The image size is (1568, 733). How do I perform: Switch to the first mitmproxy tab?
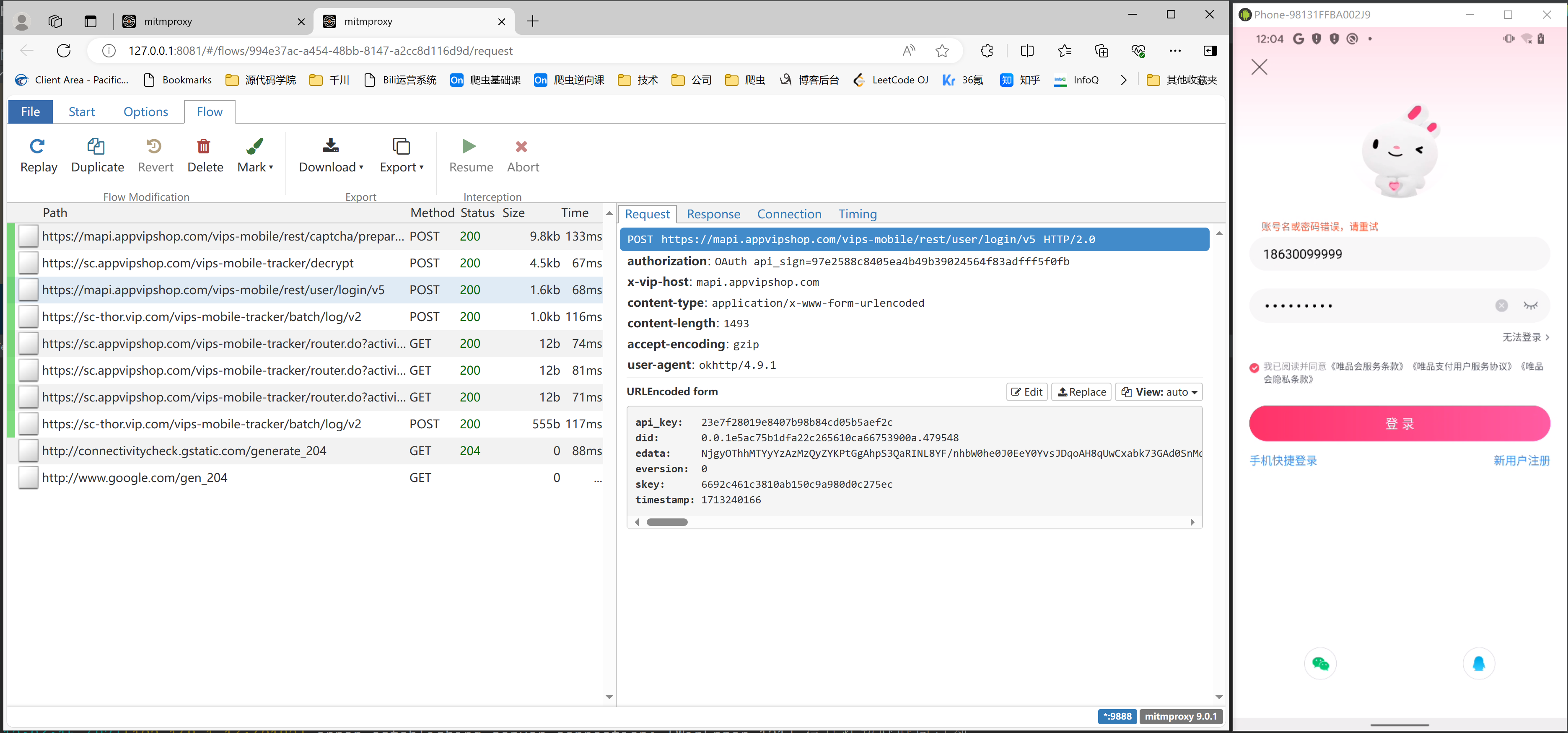[x=213, y=21]
